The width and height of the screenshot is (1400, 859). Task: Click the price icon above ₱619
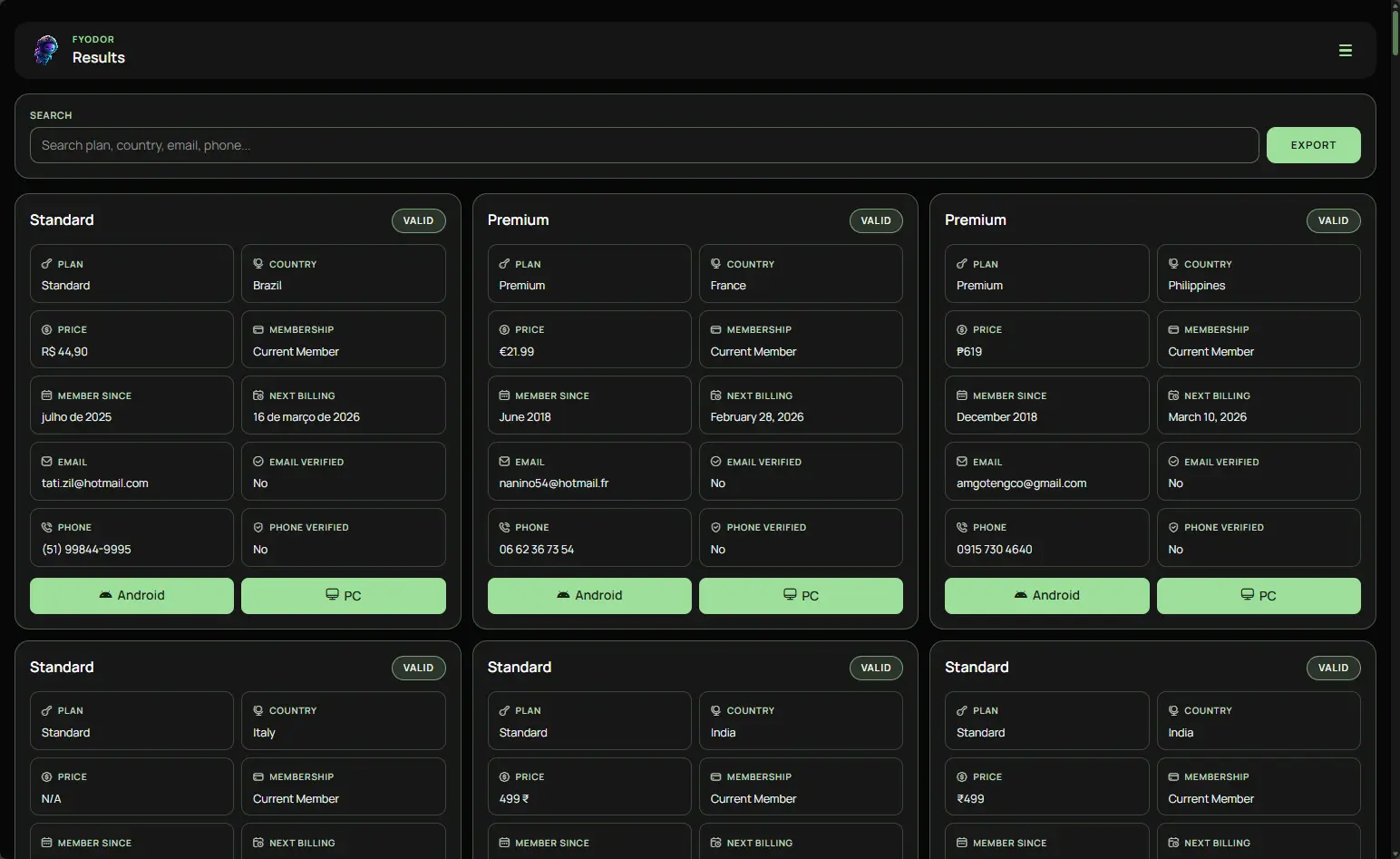click(x=962, y=330)
